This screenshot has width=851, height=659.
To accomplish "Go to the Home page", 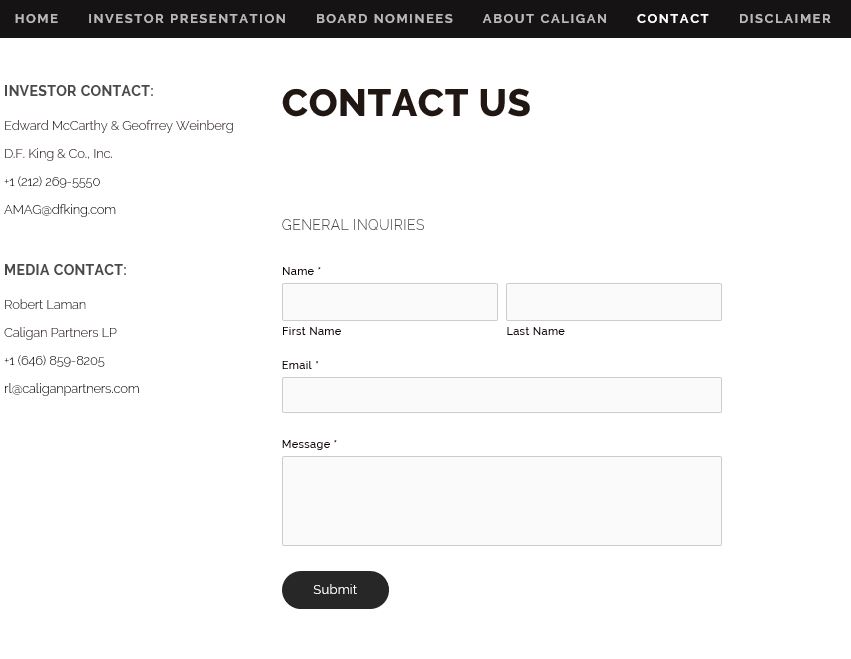I will (37, 19).
